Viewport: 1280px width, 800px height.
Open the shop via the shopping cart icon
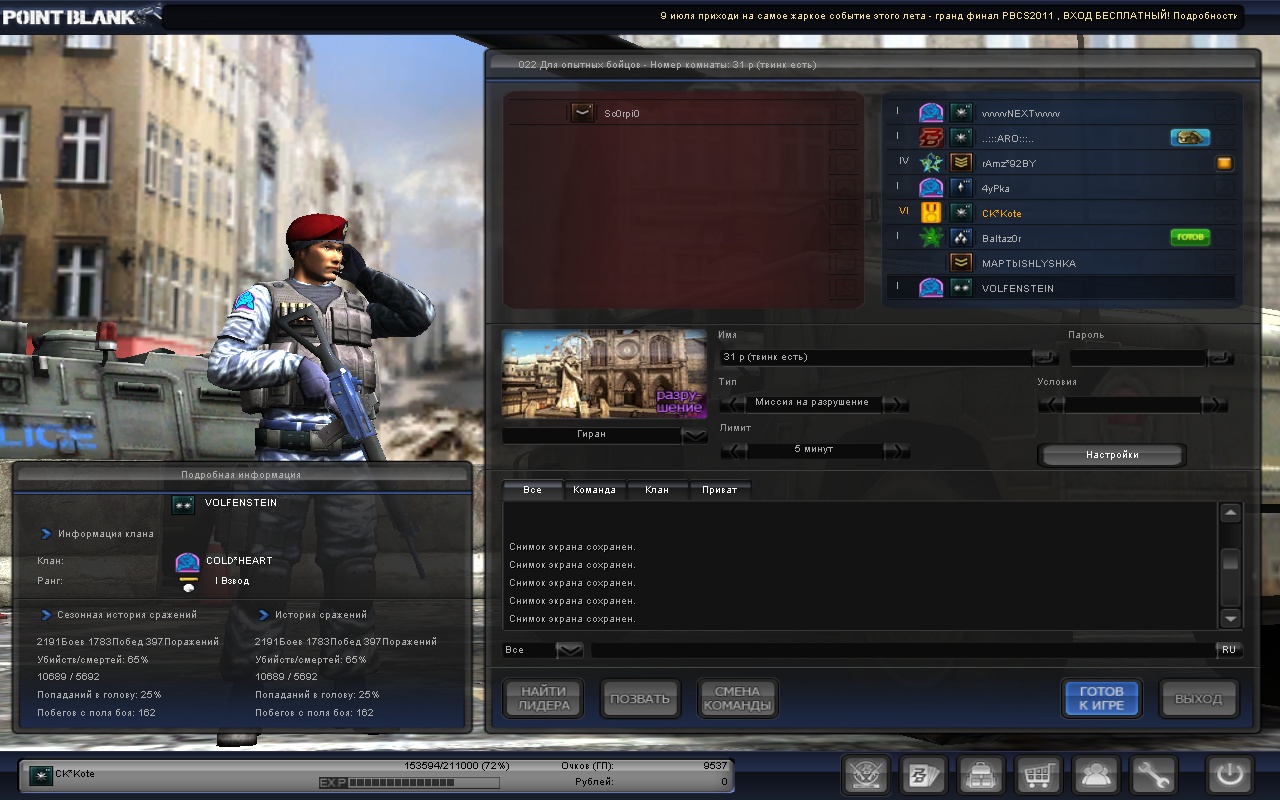[x=1039, y=775]
